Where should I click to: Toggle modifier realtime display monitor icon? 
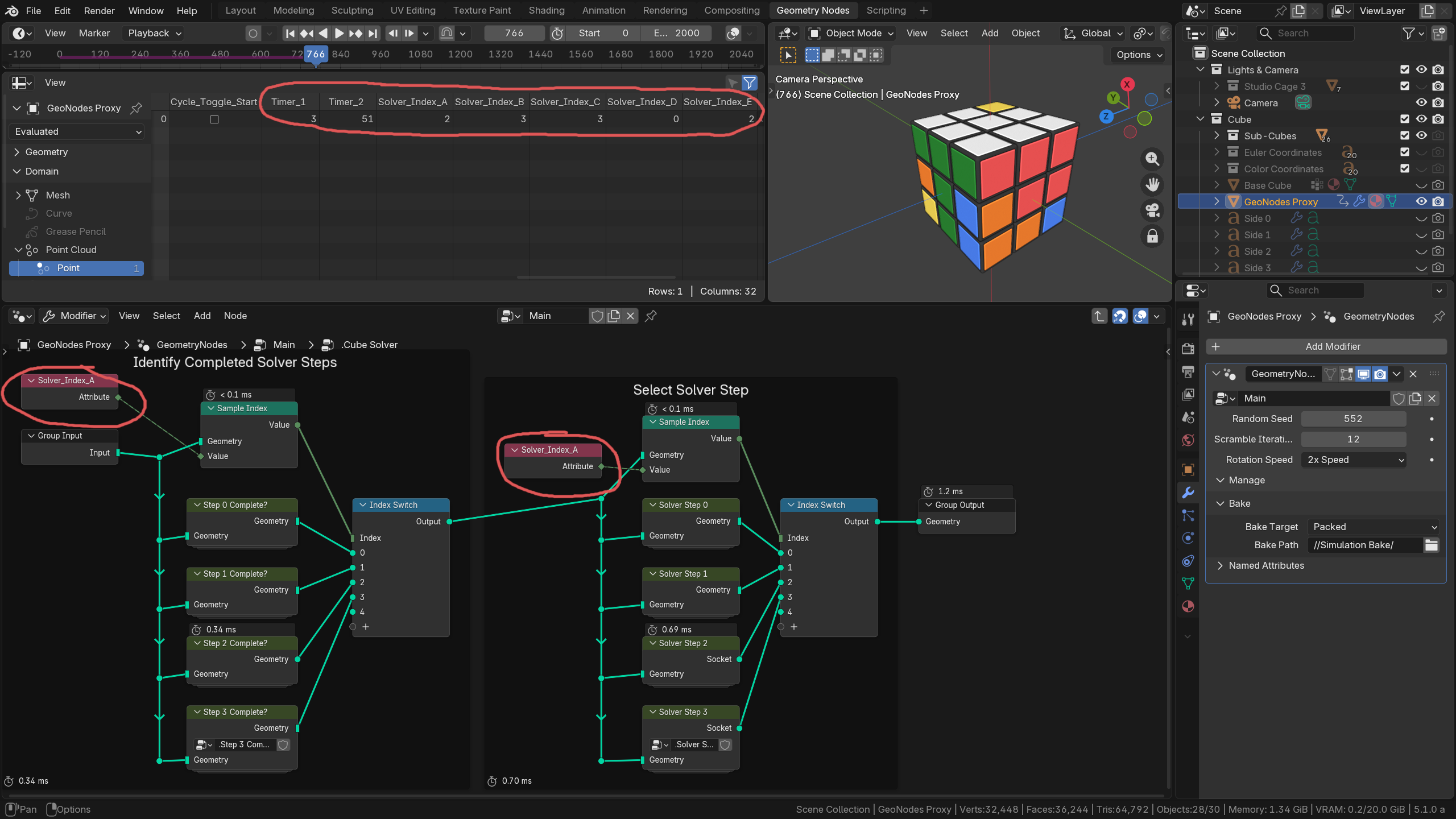pyautogui.click(x=1363, y=374)
